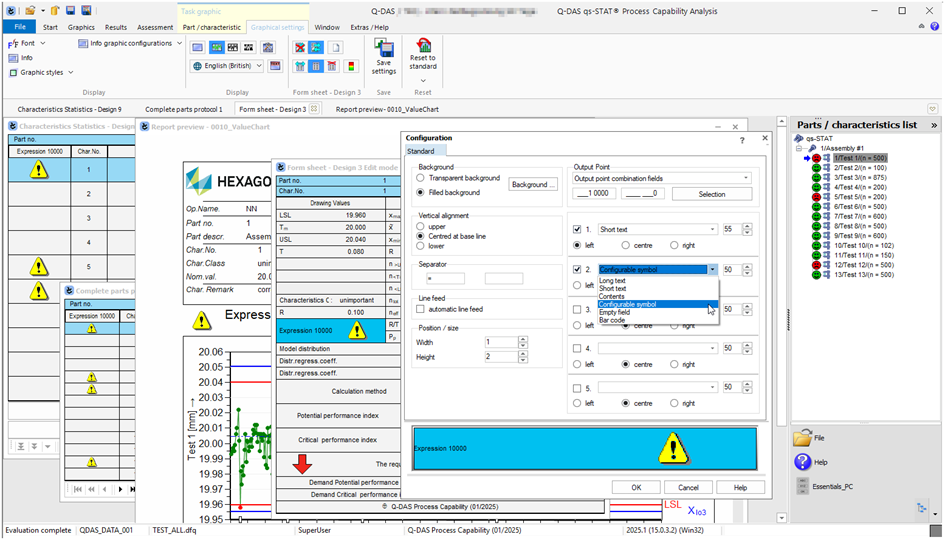Image resolution: width=945 pixels, height=540 pixels.
Task: Check the field 5 checkbox
Action: tap(577, 388)
